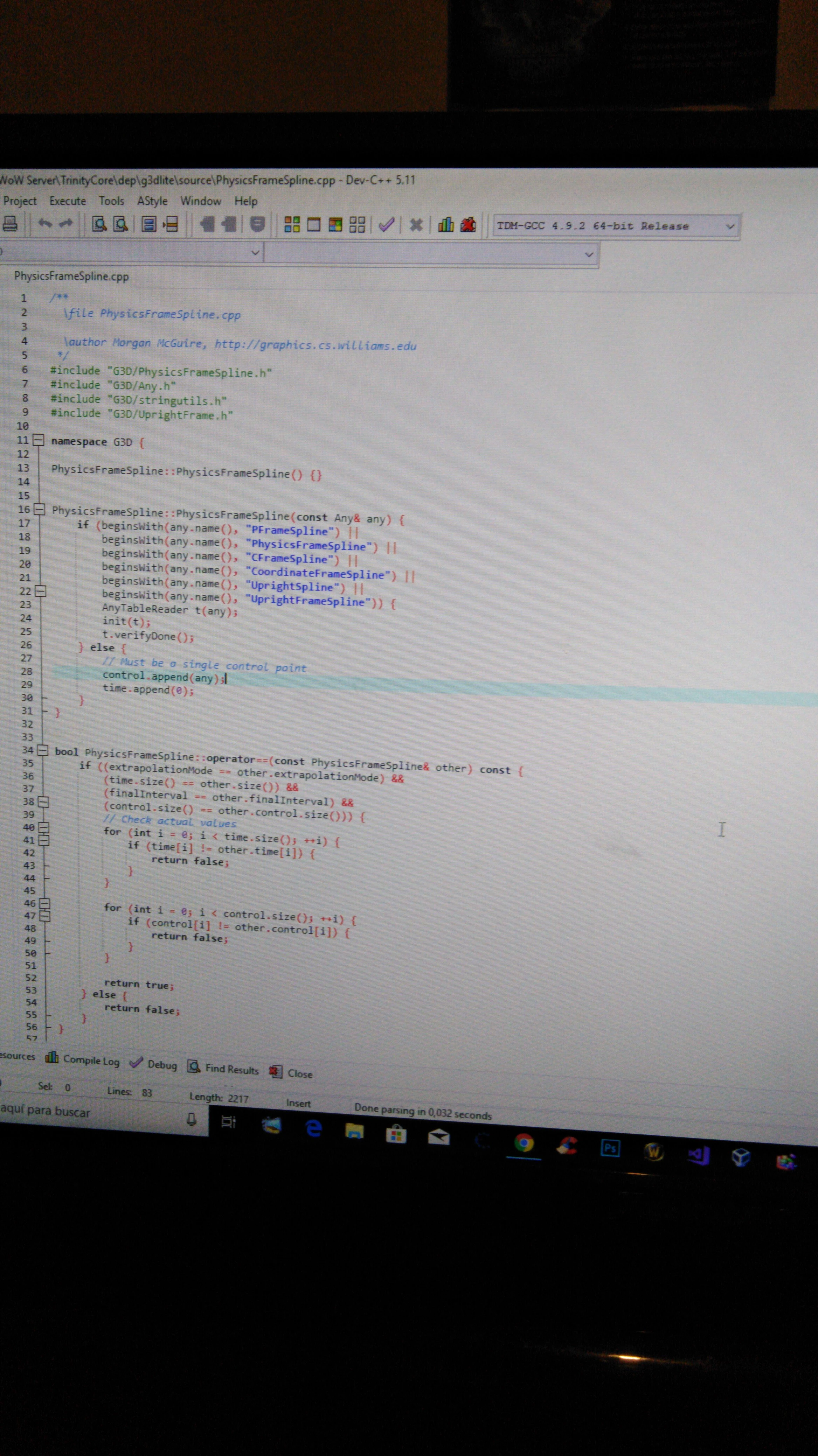Collapse the constructor fold at line 16

pos(39,509)
